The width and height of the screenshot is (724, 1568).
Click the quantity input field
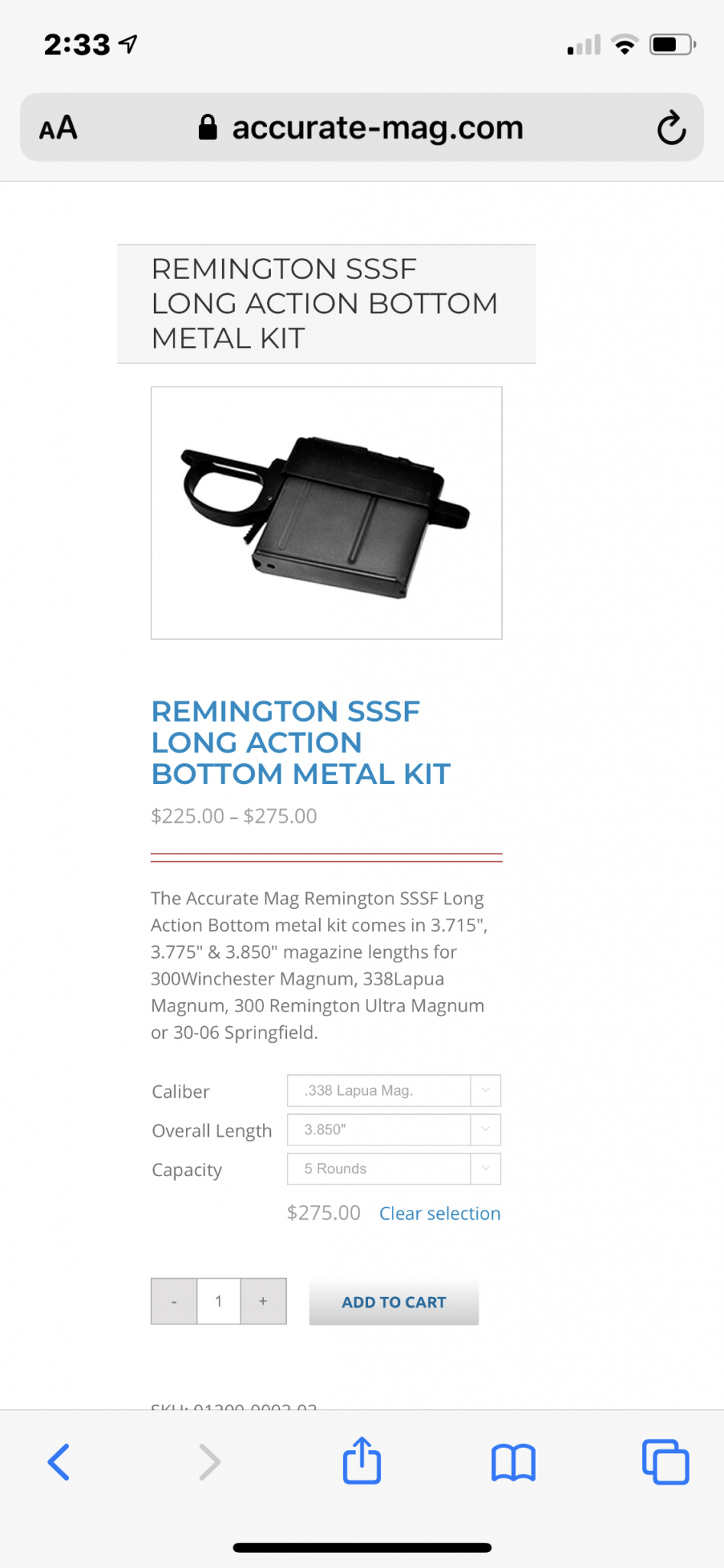click(x=219, y=1301)
